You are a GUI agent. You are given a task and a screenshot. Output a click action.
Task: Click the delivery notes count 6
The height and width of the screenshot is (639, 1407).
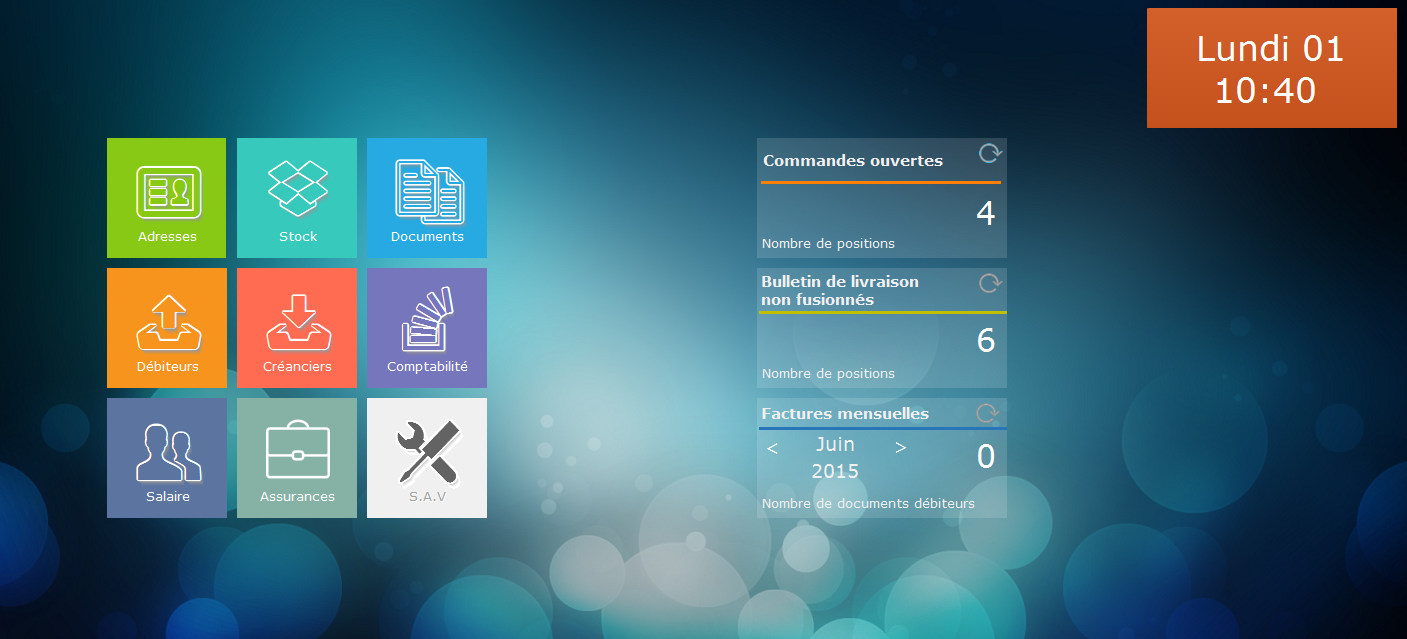click(x=985, y=341)
